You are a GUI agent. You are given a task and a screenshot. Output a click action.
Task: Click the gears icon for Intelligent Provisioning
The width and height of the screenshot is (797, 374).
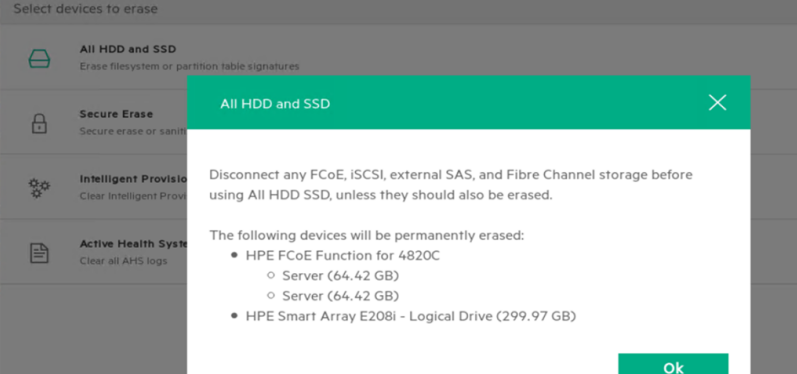tap(39, 188)
